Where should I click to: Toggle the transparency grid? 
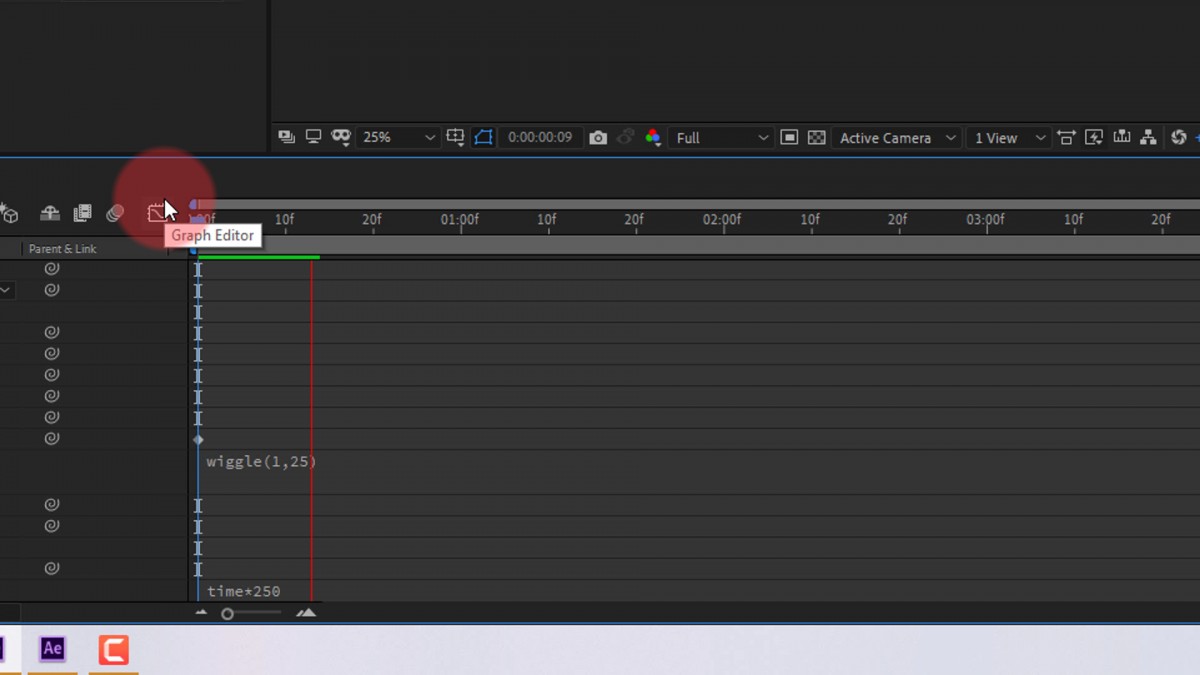point(816,137)
